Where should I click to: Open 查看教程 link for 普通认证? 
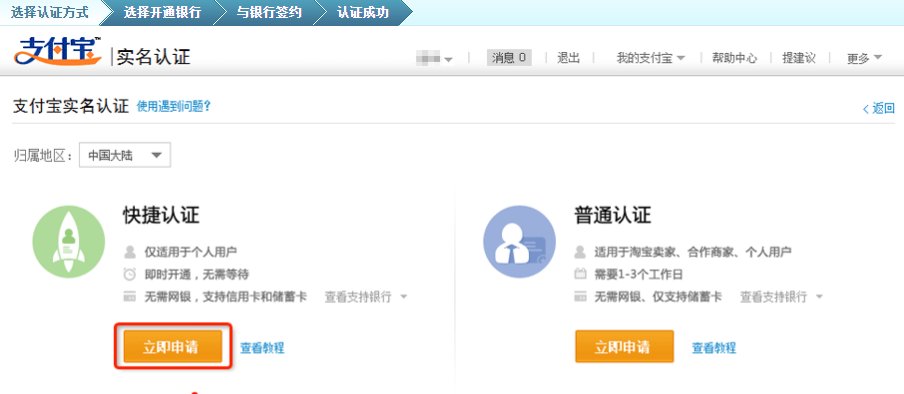714,348
